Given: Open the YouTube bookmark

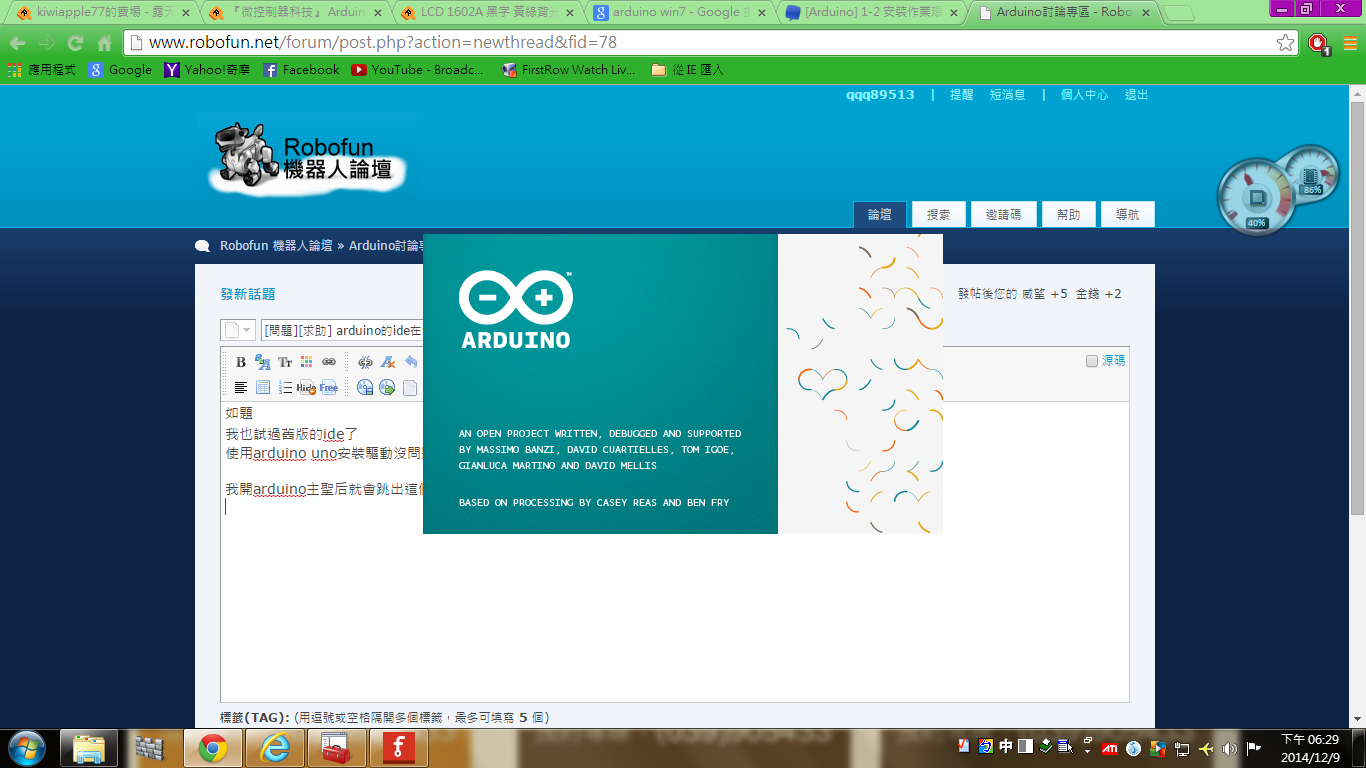Looking at the screenshot, I should point(417,70).
